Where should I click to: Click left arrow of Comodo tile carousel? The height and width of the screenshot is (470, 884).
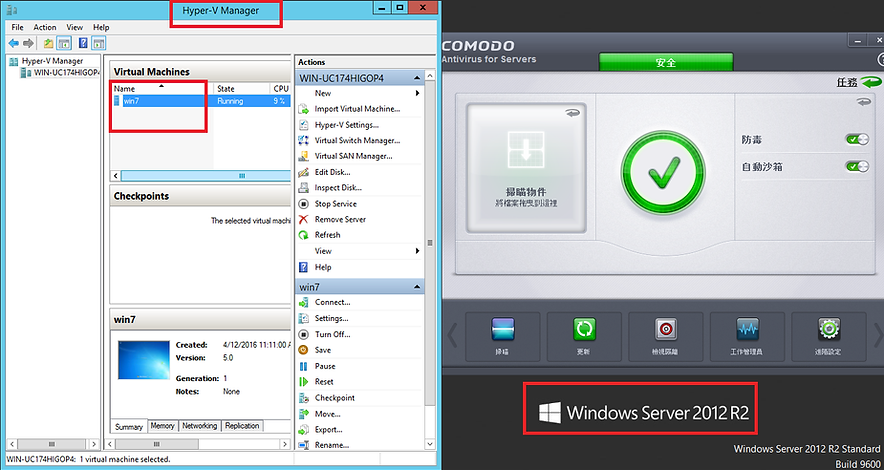452,336
